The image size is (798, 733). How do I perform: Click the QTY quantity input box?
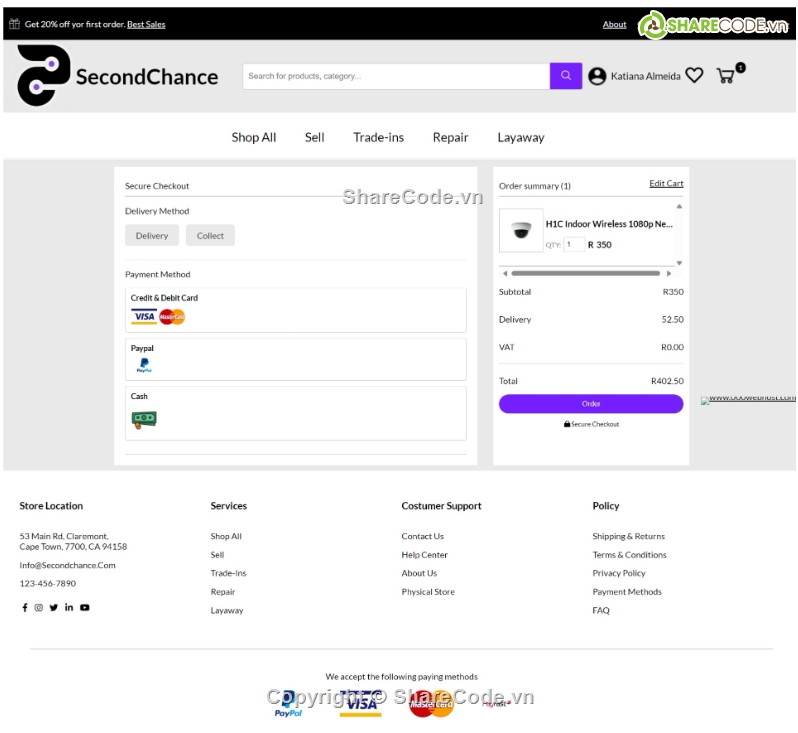pyautogui.click(x=574, y=245)
